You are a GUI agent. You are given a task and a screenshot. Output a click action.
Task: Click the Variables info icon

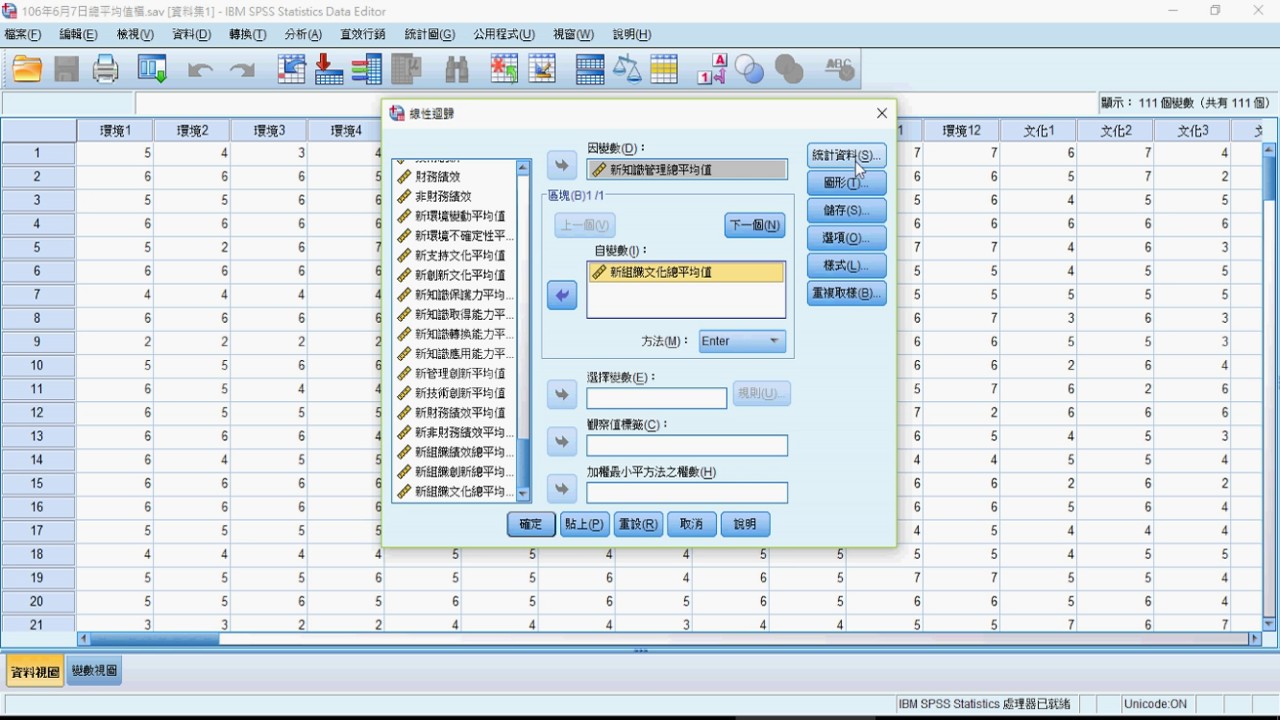[x=367, y=69]
